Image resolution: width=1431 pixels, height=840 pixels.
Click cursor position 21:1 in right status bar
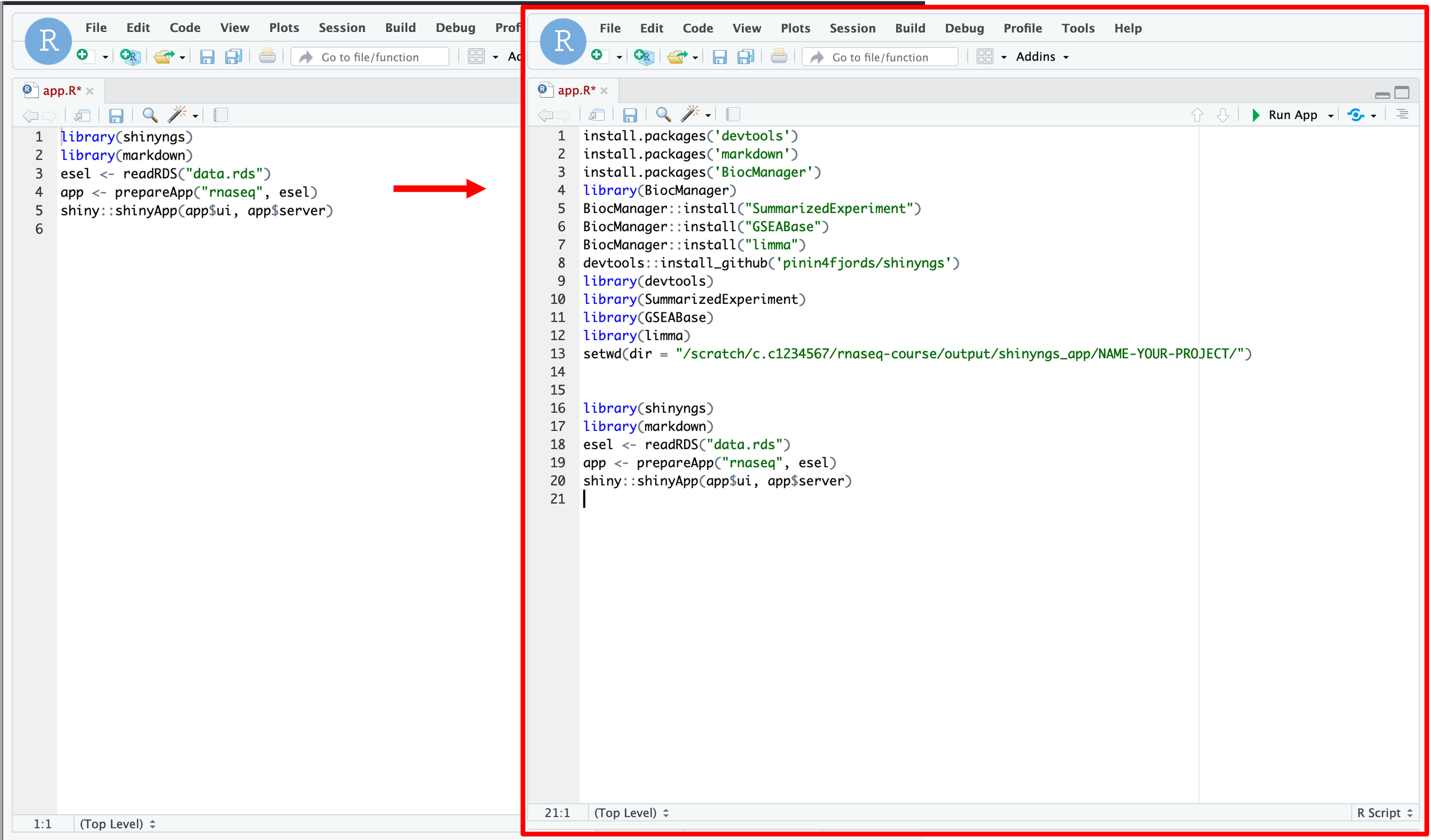(x=557, y=813)
